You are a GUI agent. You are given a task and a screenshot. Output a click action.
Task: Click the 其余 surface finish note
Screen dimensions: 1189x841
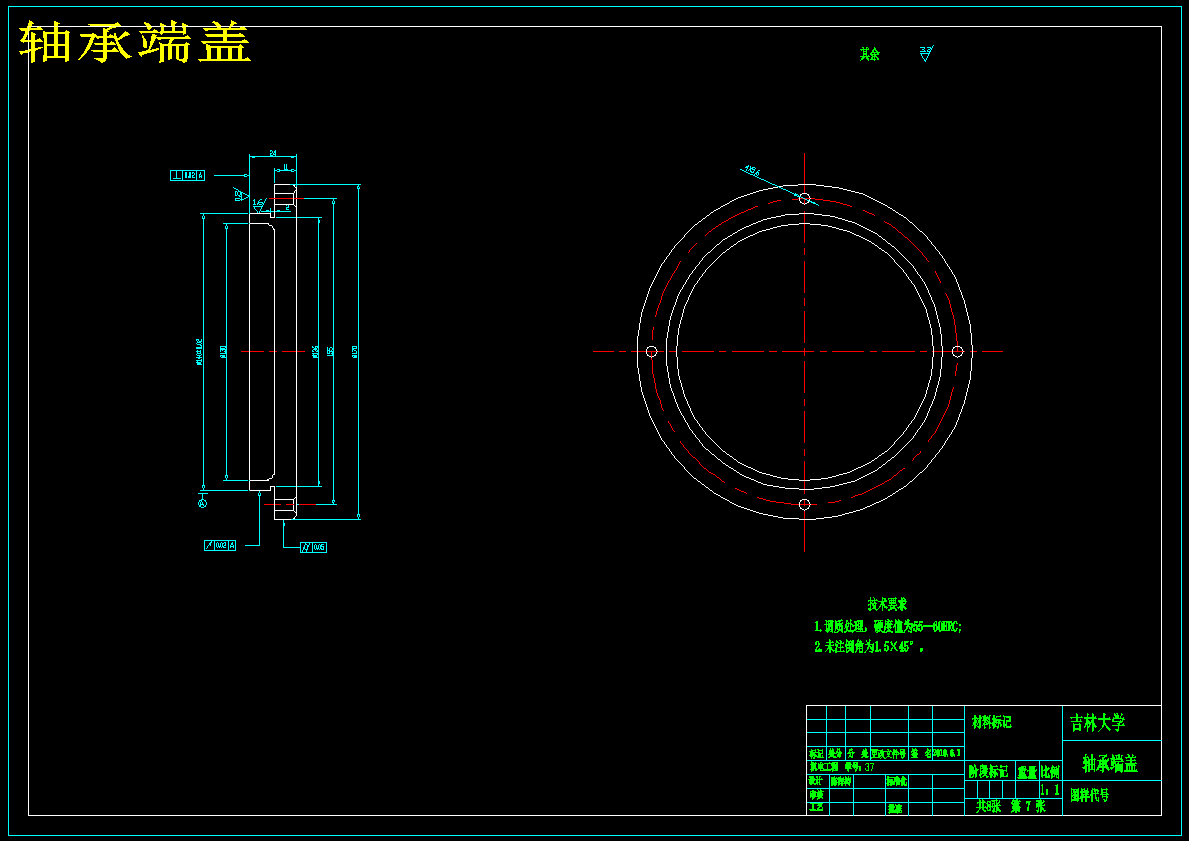pos(870,55)
